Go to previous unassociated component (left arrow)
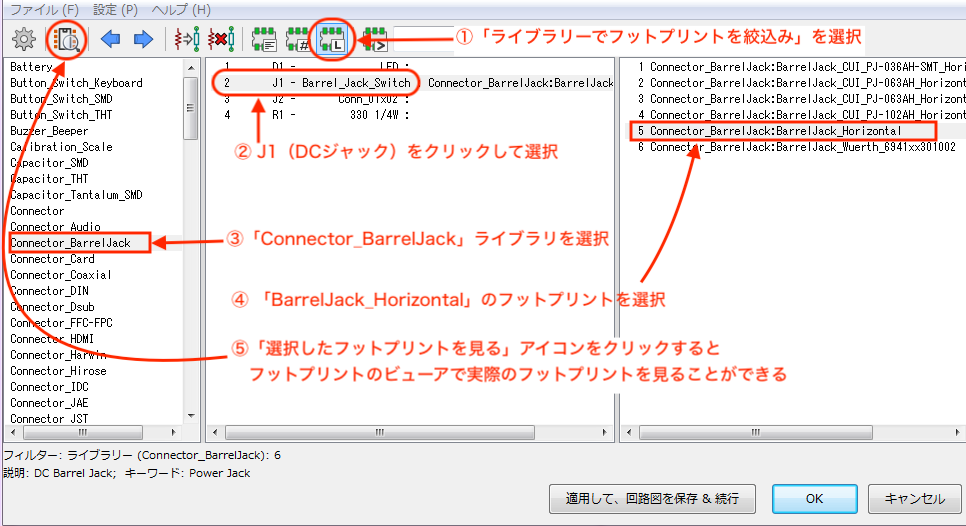 coord(110,39)
